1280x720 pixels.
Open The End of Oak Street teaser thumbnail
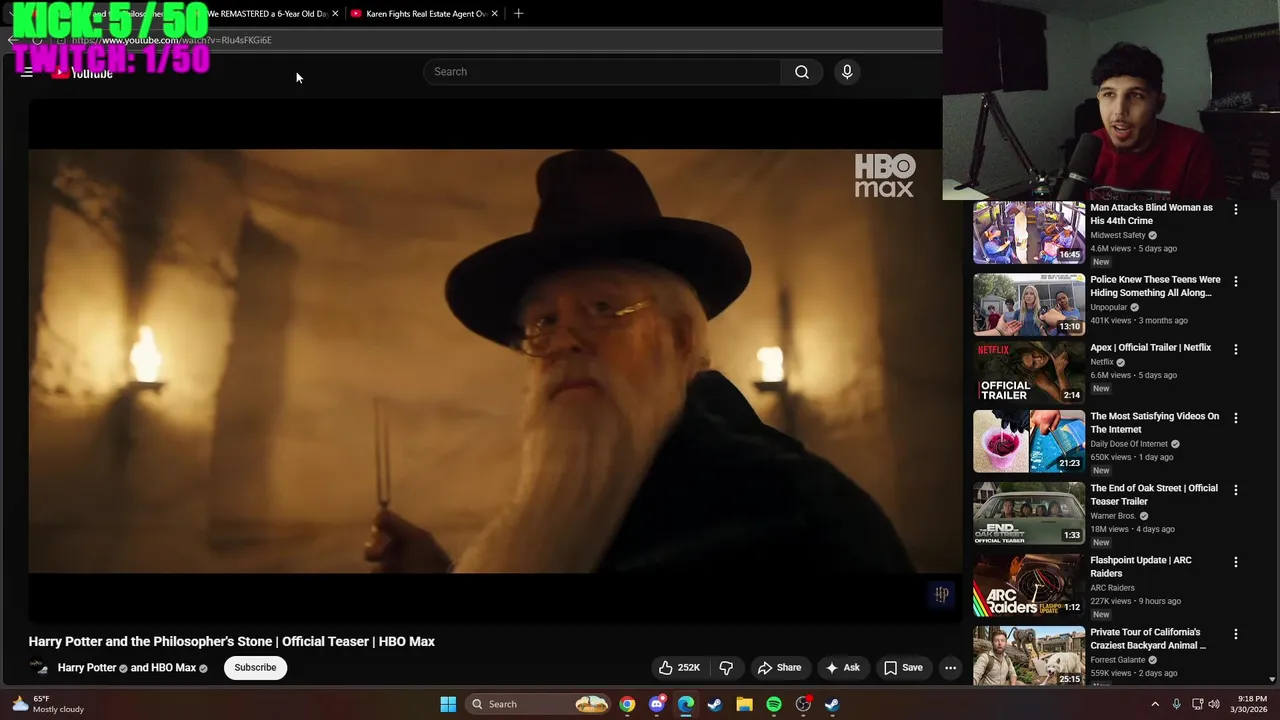tap(1029, 513)
